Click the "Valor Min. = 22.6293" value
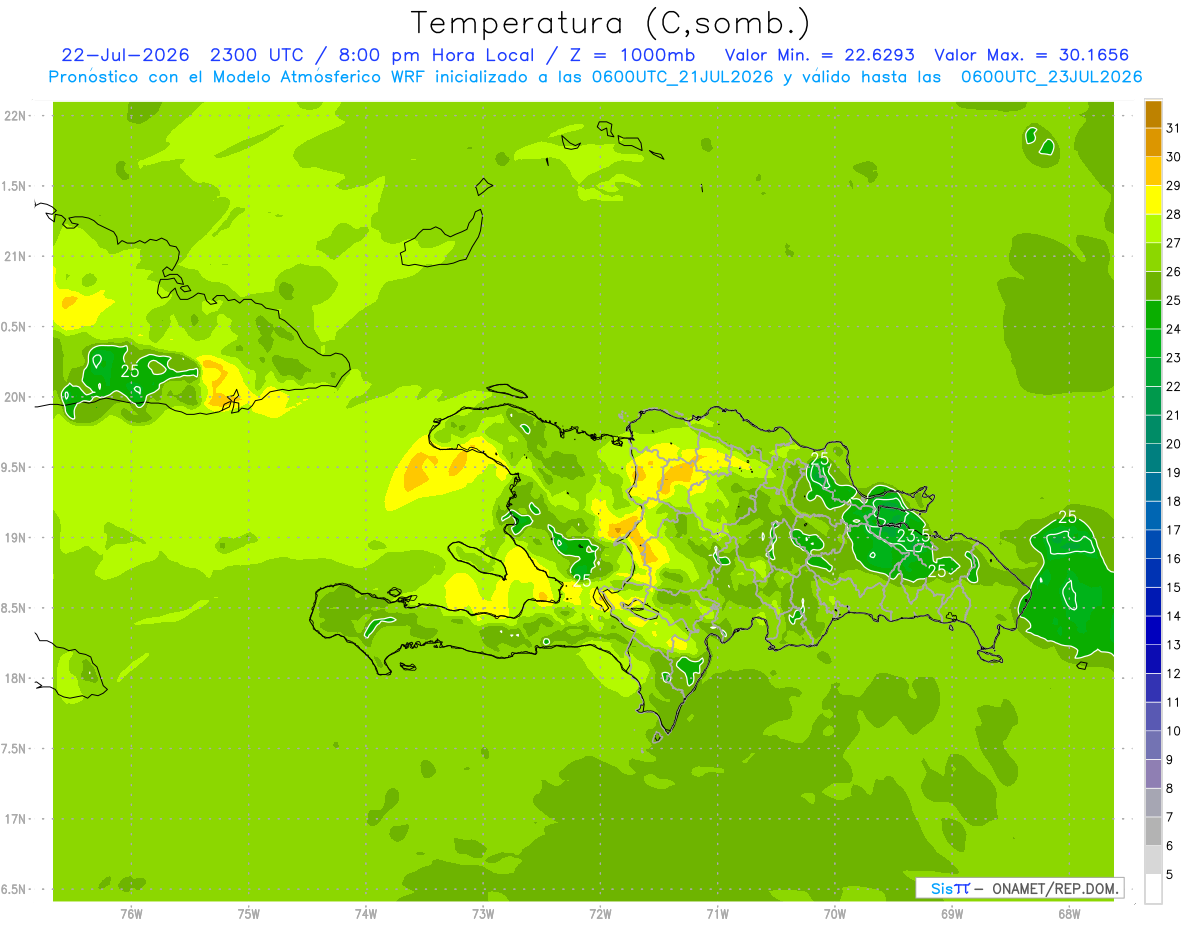The width and height of the screenshot is (1200, 927). pos(819,55)
